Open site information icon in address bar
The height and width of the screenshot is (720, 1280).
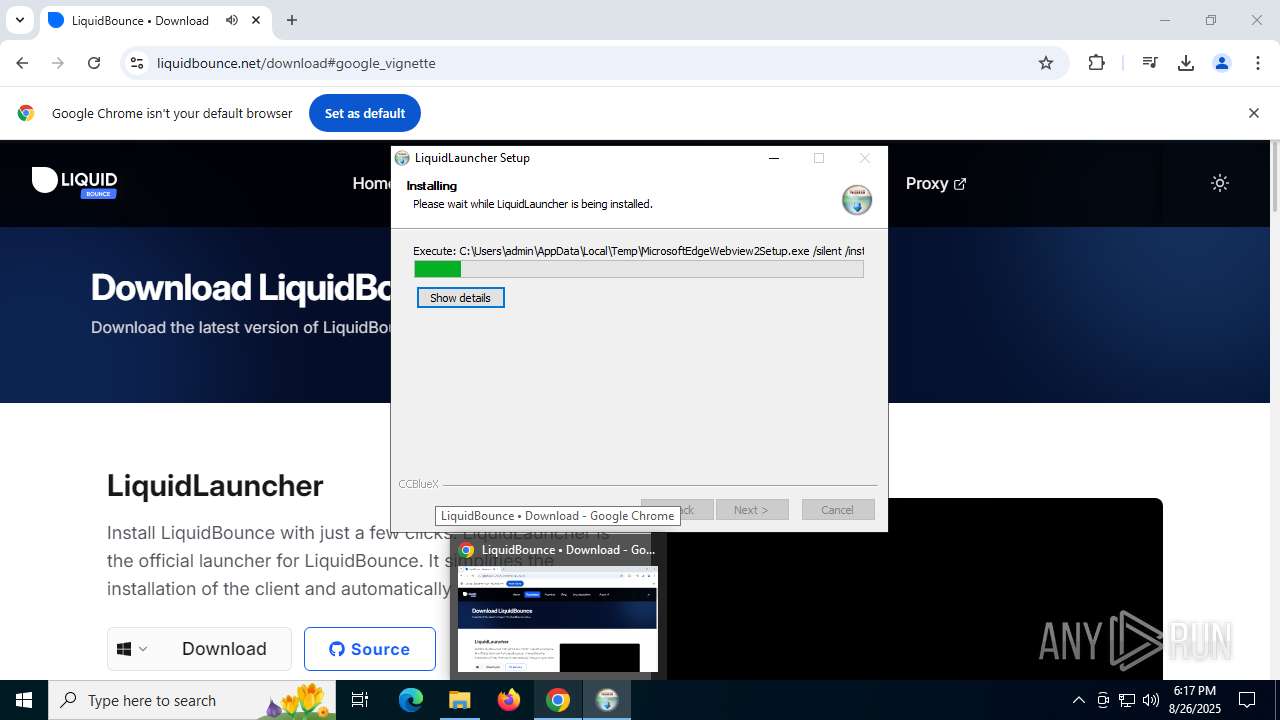point(137,63)
